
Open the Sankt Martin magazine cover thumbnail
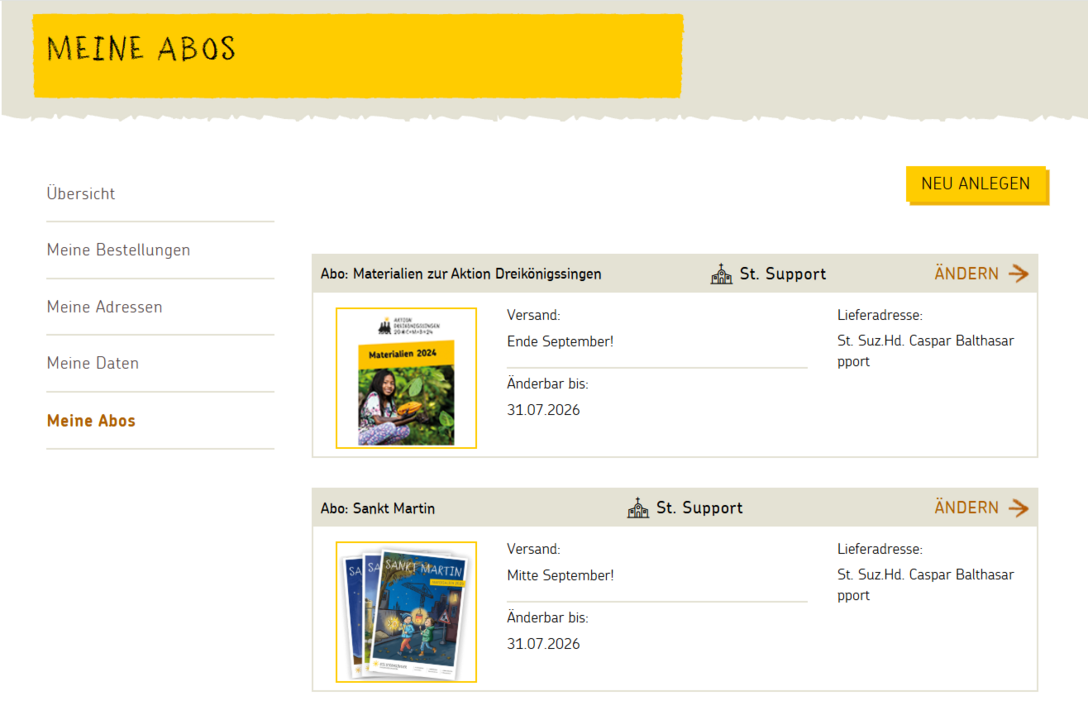tap(406, 612)
